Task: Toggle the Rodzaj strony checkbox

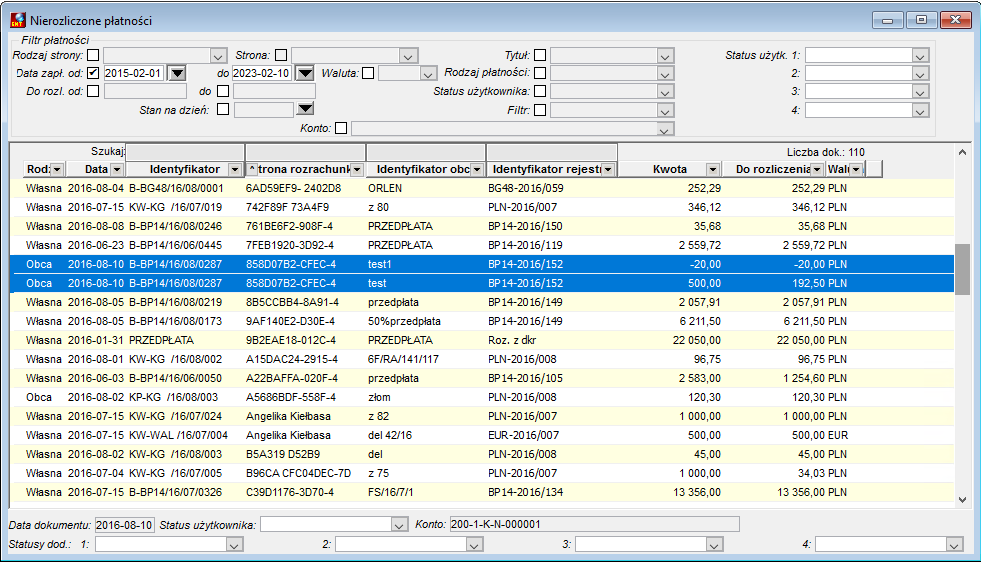Action: click(x=93, y=55)
